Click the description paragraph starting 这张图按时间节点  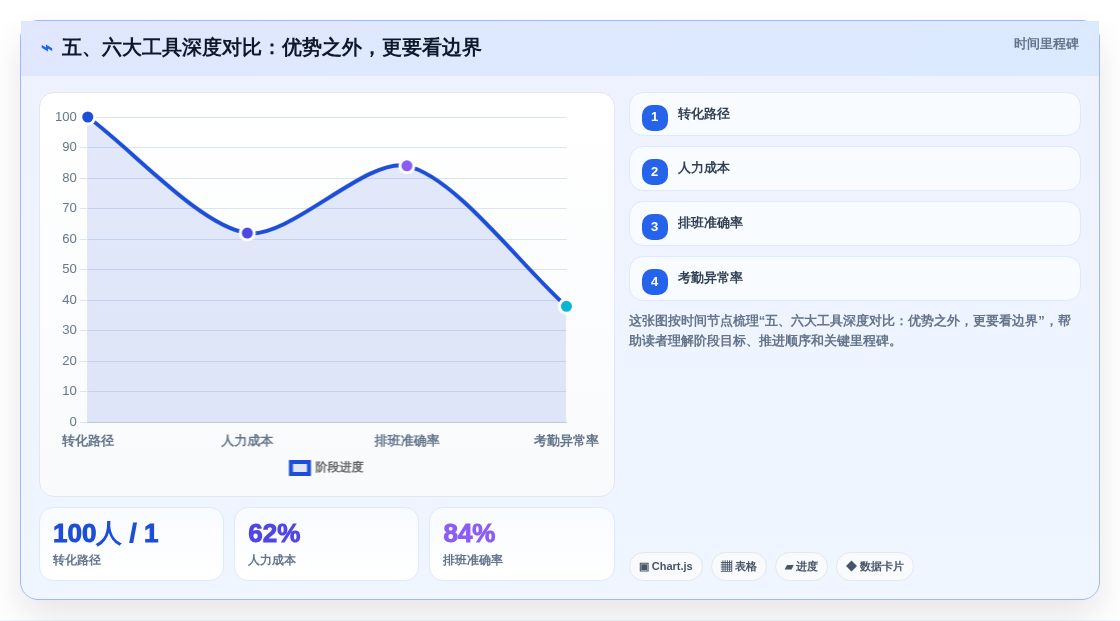coord(850,331)
